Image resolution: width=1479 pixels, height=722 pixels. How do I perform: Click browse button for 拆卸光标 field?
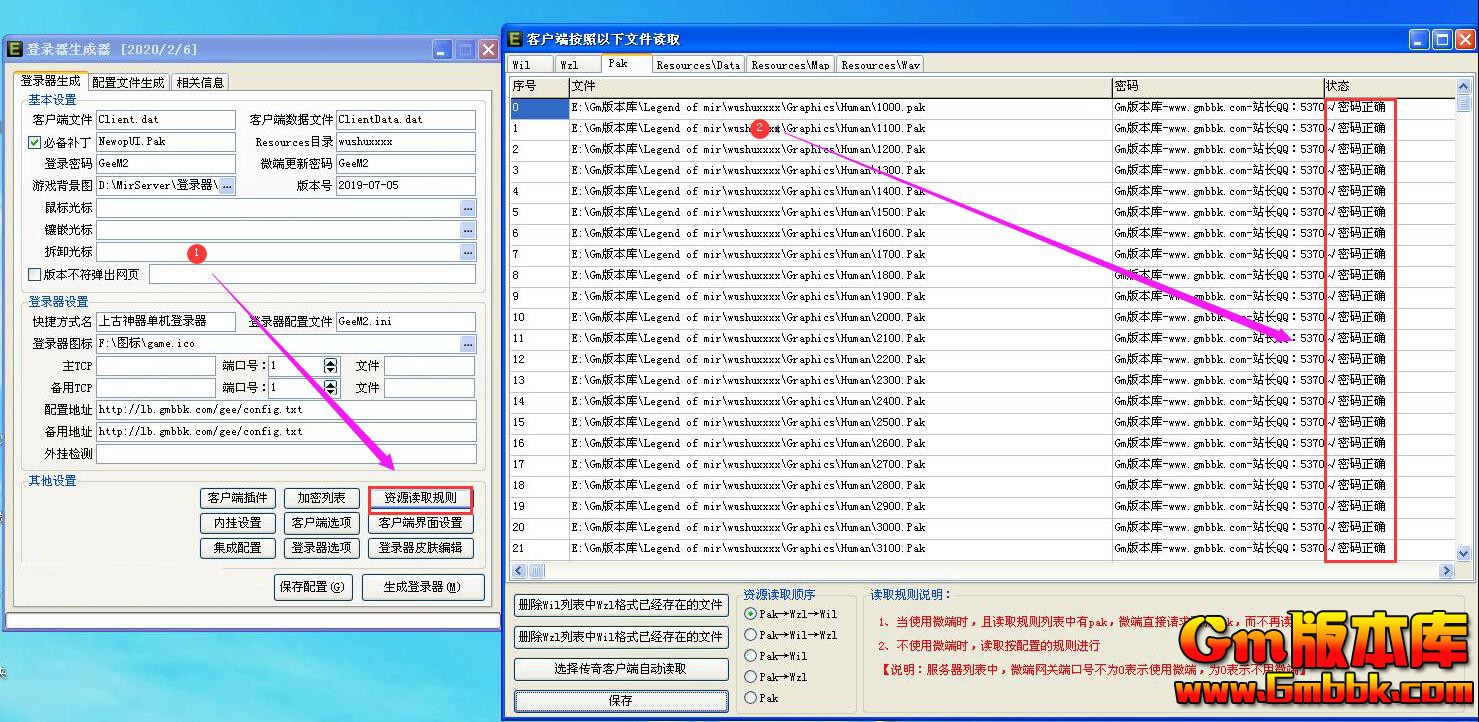(x=468, y=252)
